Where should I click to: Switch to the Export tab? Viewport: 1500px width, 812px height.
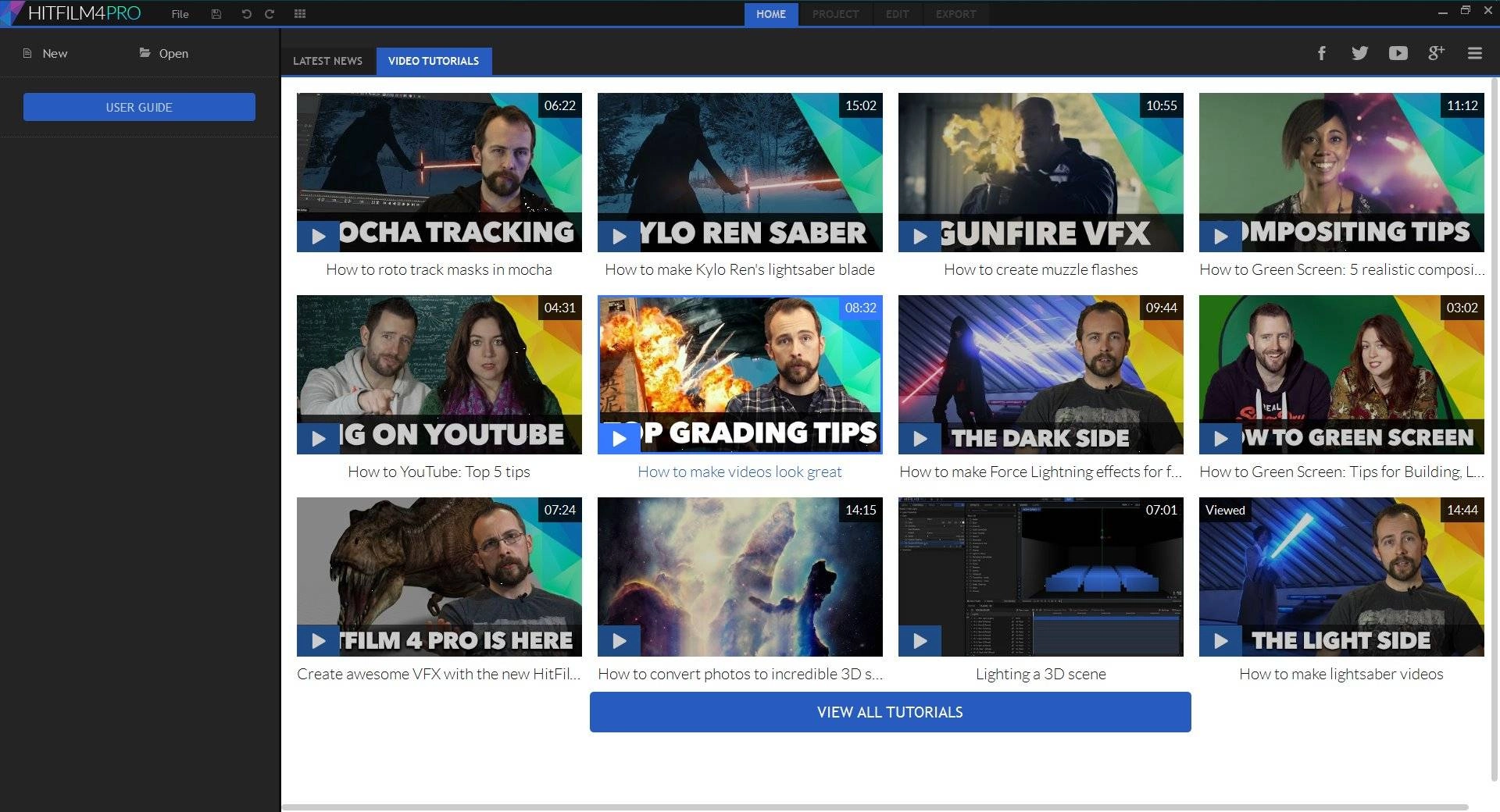[x=956, y=14]
